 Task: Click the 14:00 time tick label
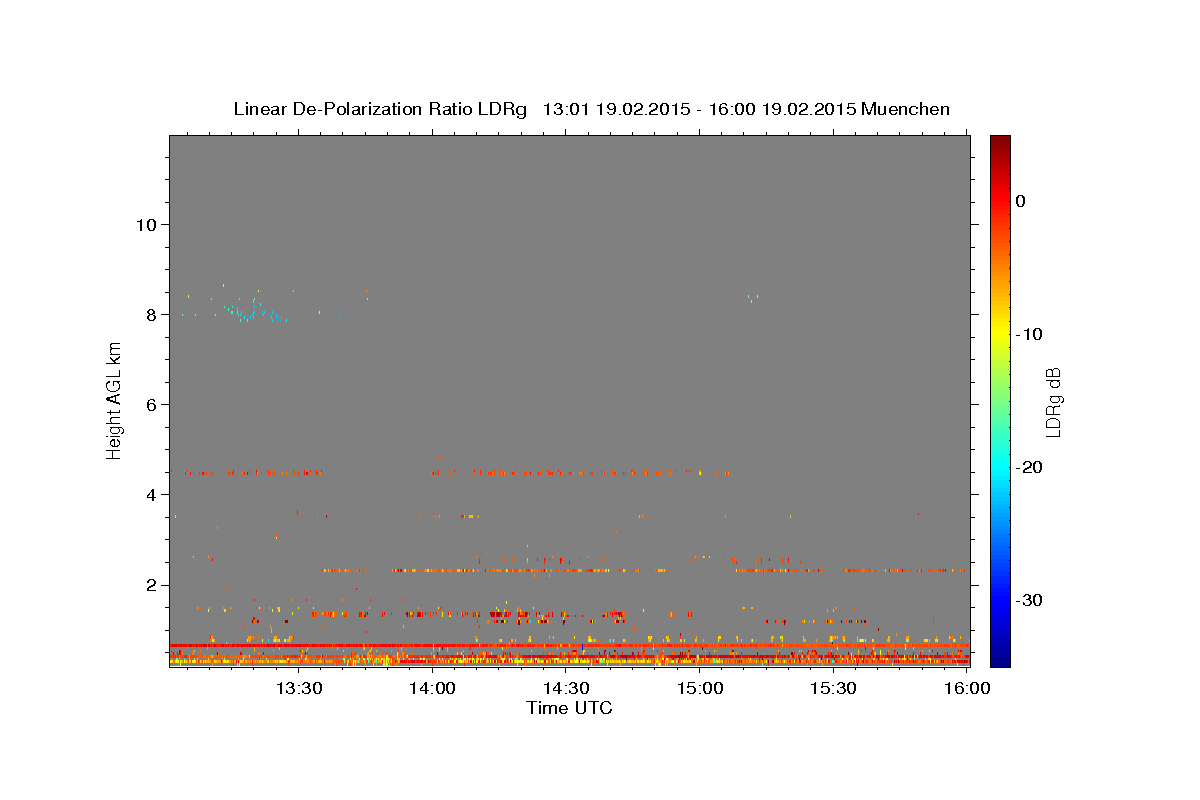point(432,688)
